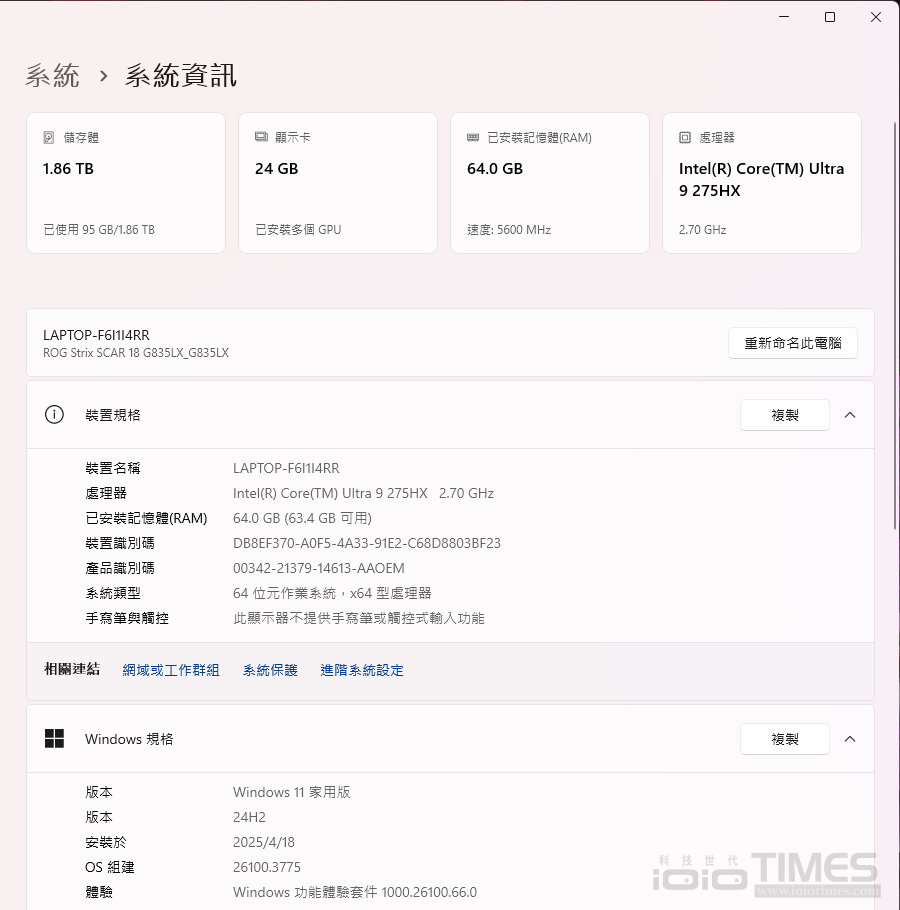
Task: Select device ID DB8EF370-A0F5-4A33-91E2-C68D8803BF23
Action: pos(367,543)
